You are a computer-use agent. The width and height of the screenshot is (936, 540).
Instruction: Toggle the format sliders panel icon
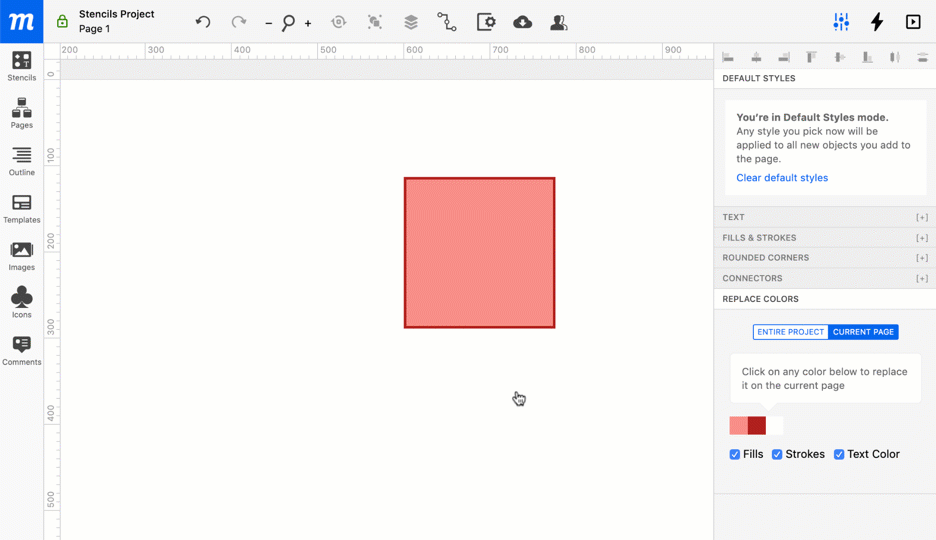click(x=841, y=22)
